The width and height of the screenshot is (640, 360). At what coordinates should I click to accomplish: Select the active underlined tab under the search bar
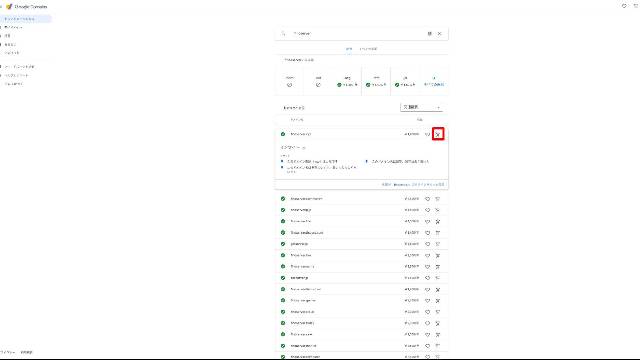349,49
